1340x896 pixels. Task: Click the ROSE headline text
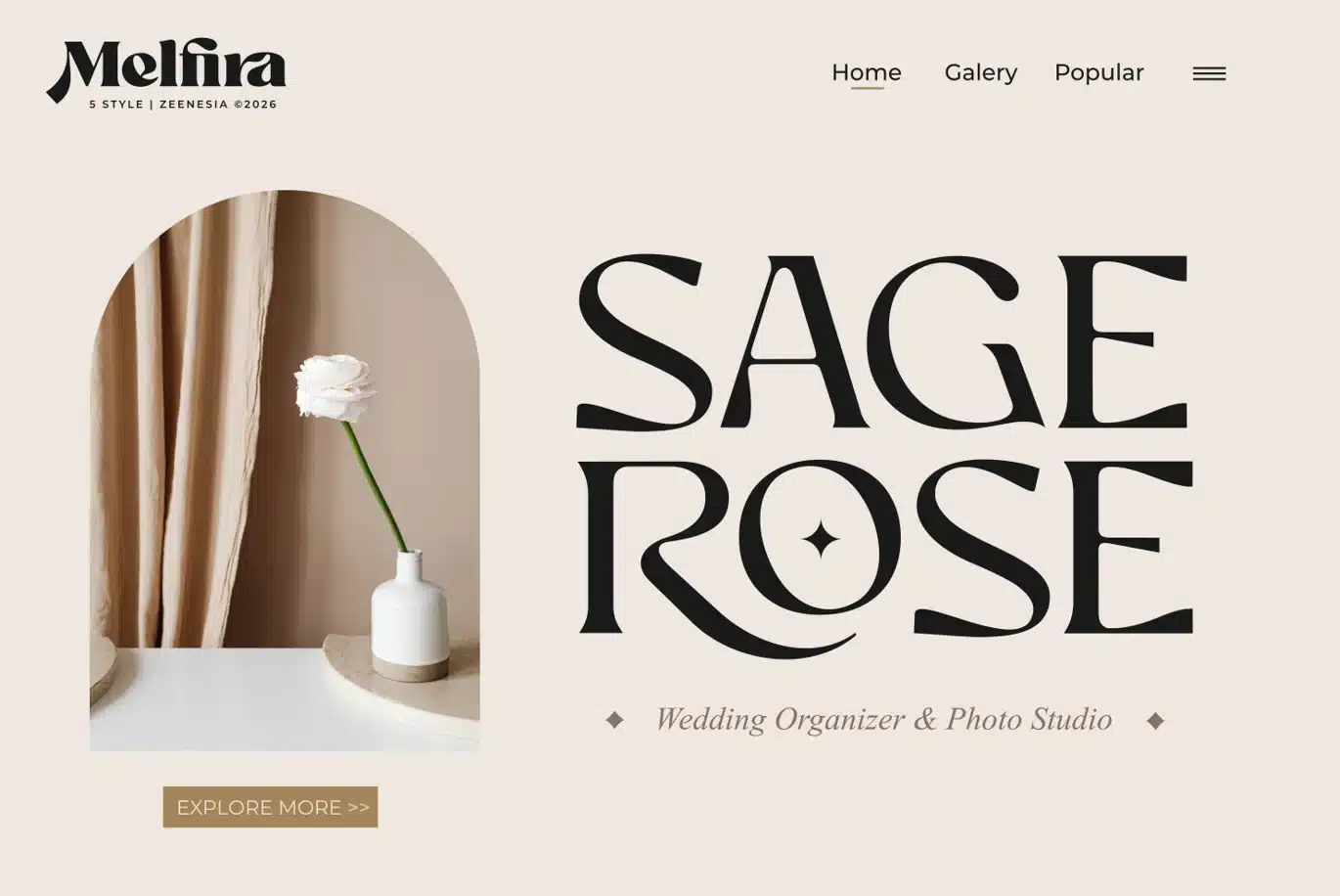[885, 556]
